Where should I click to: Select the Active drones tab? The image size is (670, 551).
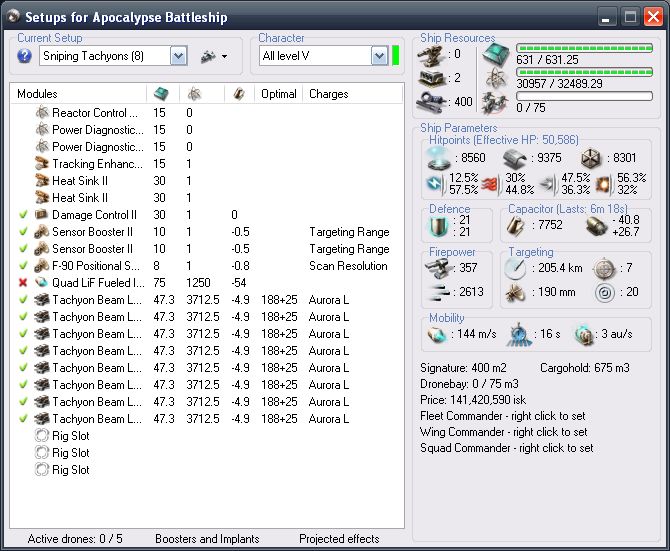(x=74, y=539)
